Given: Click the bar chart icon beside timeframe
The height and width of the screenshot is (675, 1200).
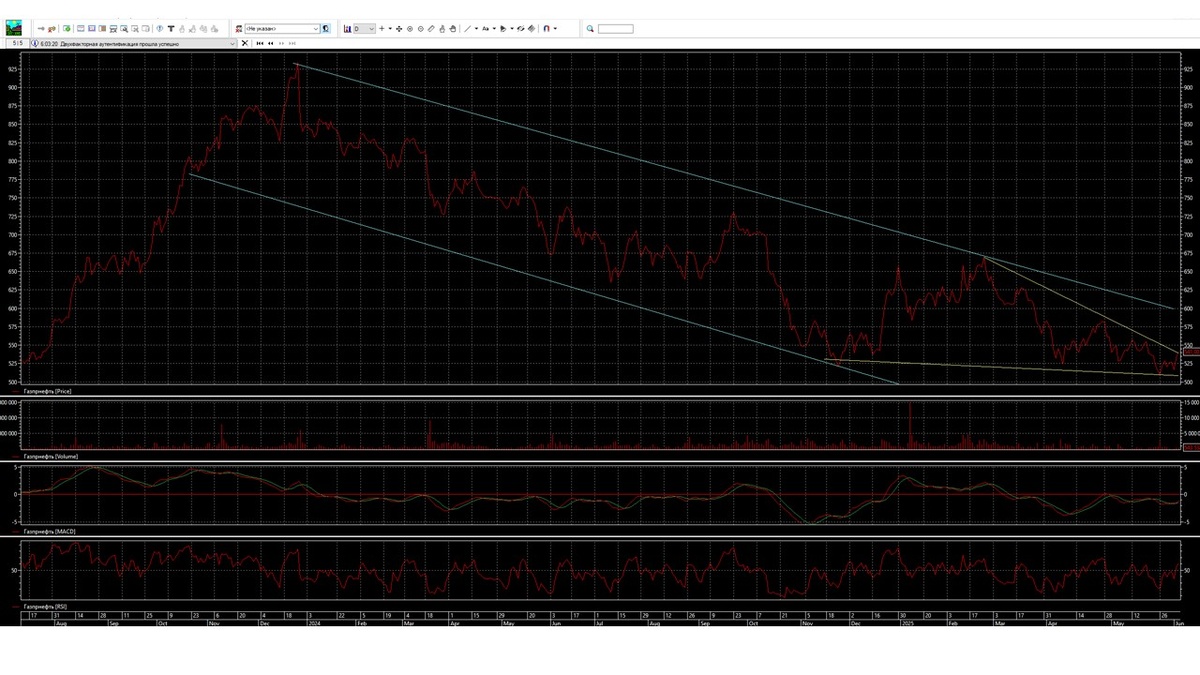Looking at the screenshot, I should 346,29.
